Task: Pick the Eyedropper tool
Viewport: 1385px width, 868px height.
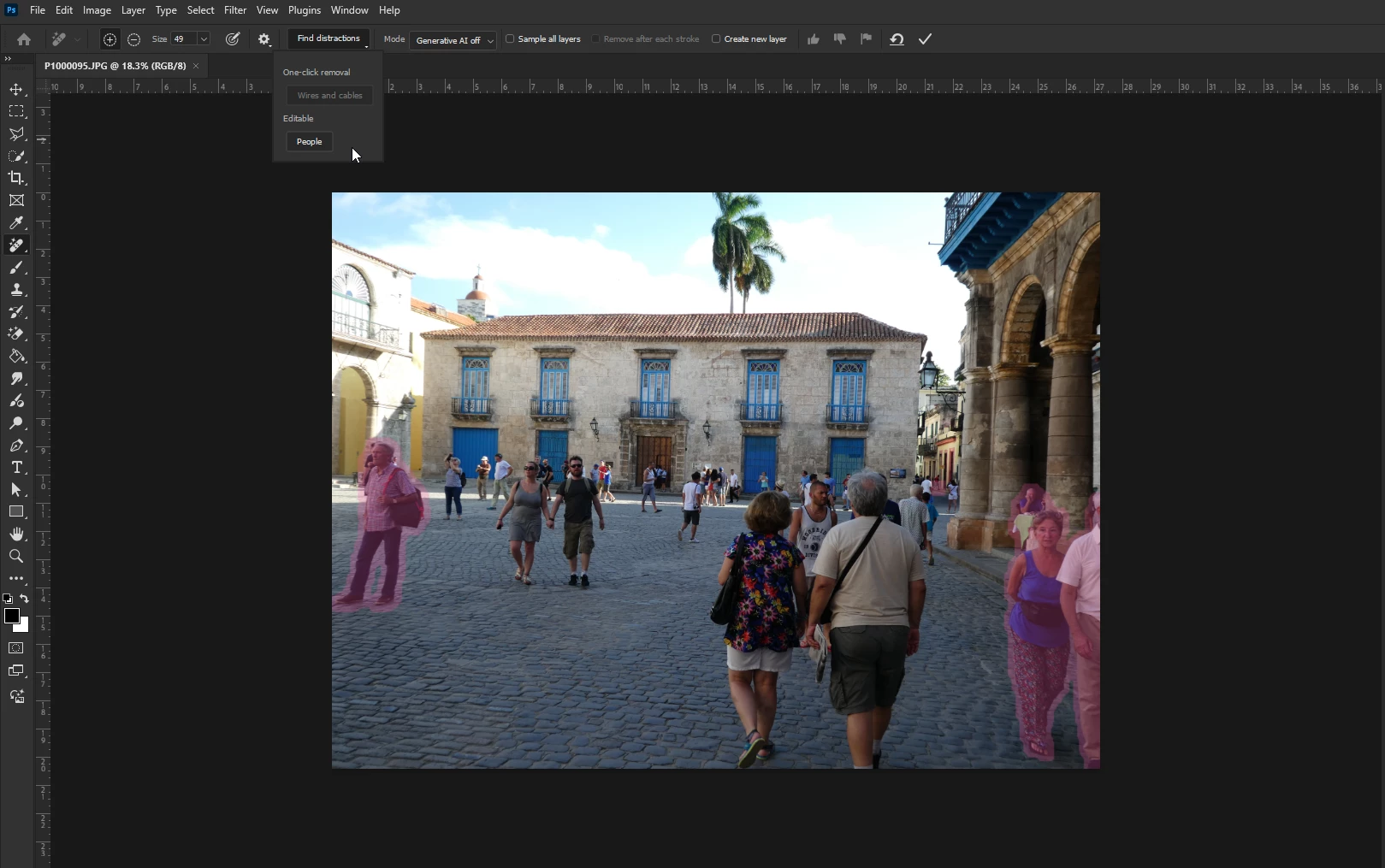Action: (x=16, y=223)
